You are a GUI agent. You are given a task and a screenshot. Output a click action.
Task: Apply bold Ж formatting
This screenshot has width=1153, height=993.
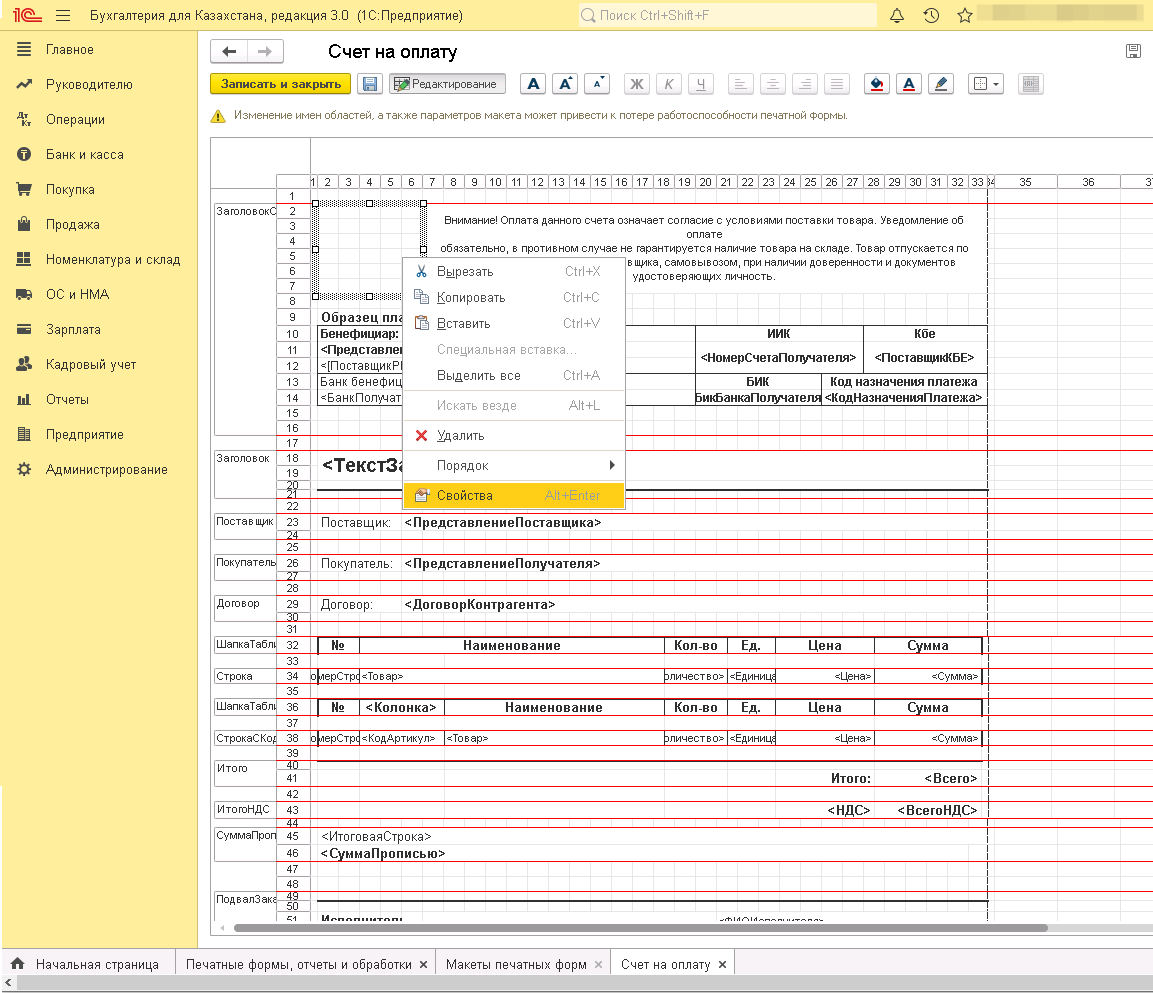pyautogui.click(x=637, y=84)
